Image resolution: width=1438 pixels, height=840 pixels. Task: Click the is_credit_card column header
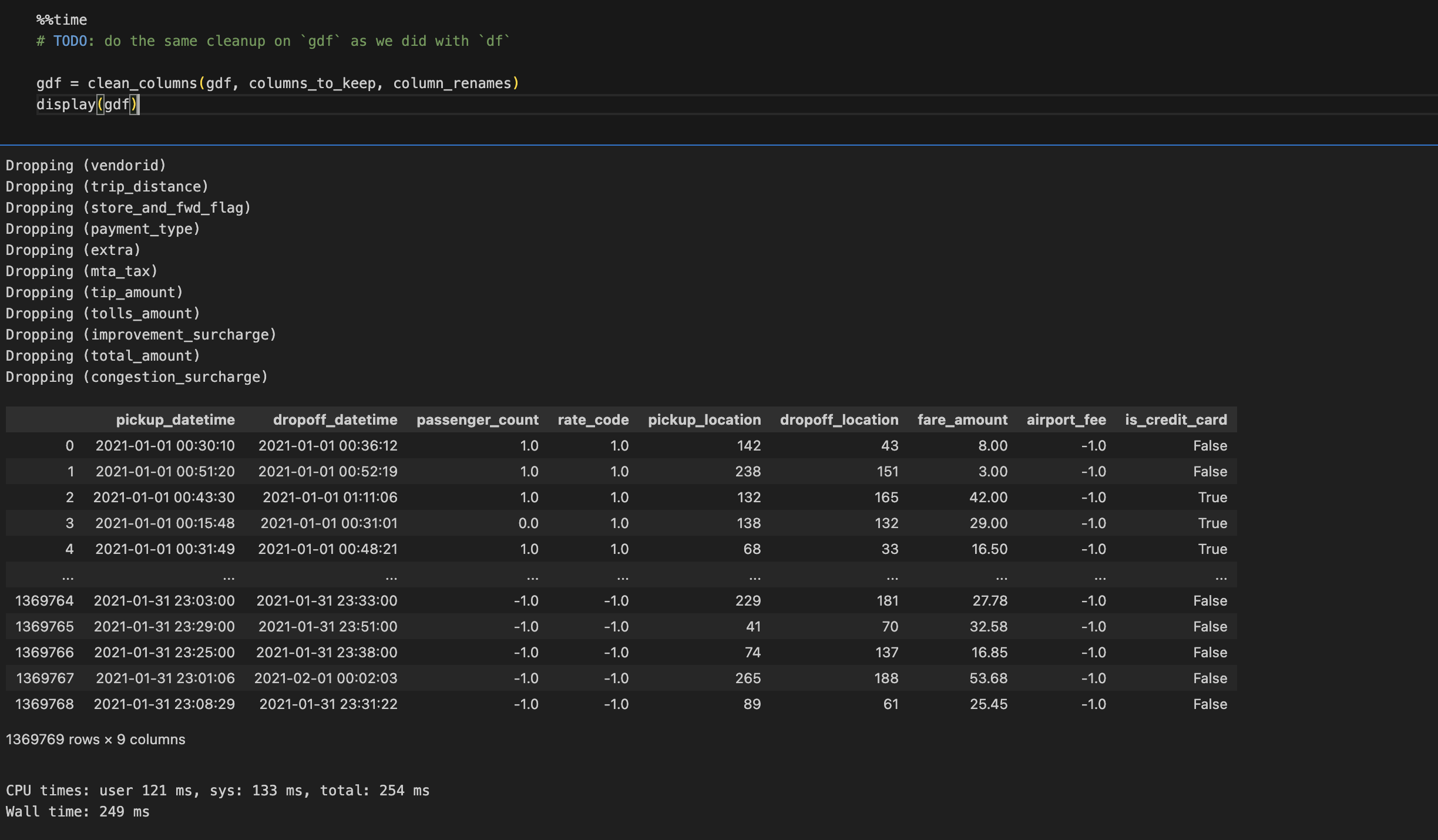1175,419
